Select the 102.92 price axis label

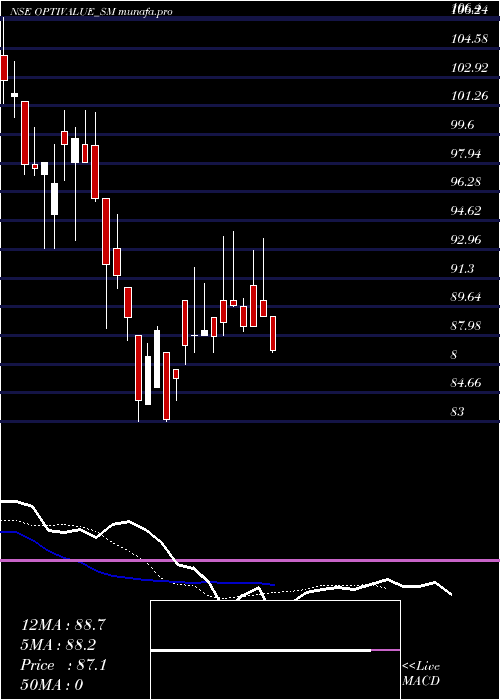[x=469, y=68]
